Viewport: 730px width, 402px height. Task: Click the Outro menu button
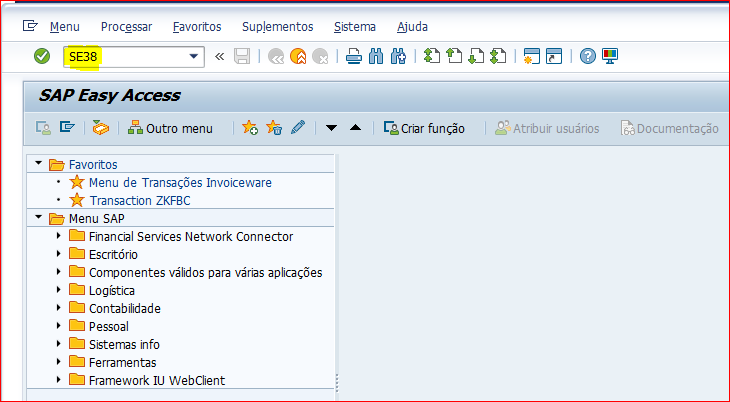pyautogui.click(x=170, y=128)
